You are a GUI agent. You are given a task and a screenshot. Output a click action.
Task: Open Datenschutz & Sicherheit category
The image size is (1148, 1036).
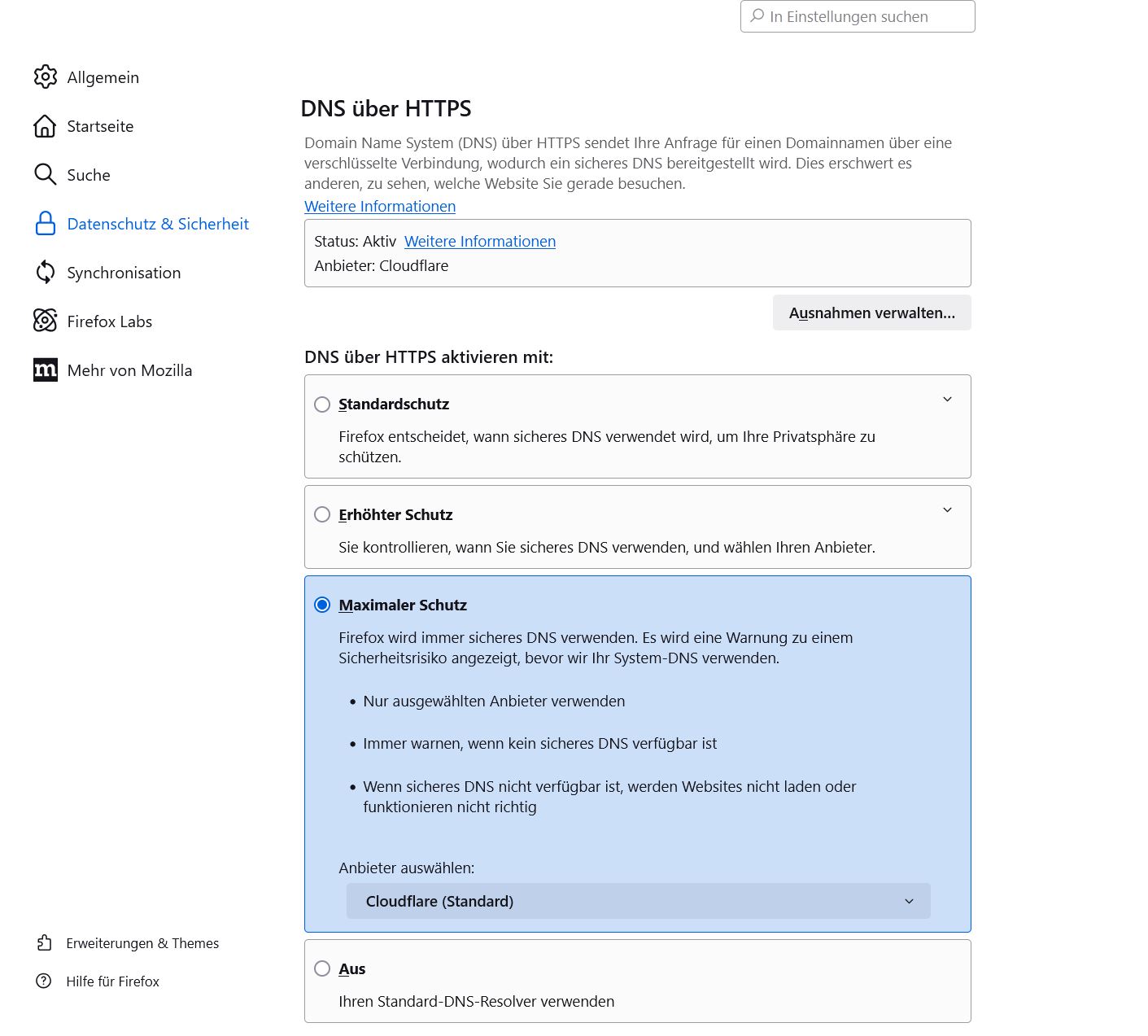142,224
